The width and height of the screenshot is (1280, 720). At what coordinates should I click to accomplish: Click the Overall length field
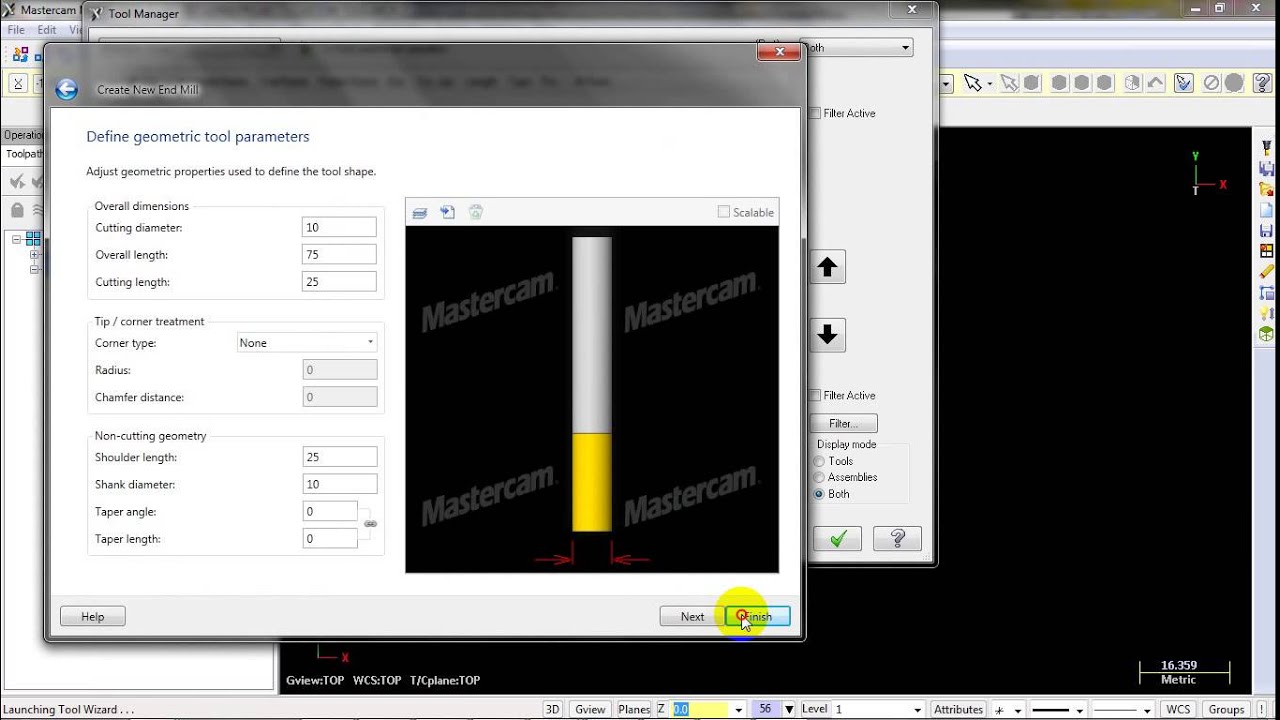pyautogui.click(x=339, y=254)
